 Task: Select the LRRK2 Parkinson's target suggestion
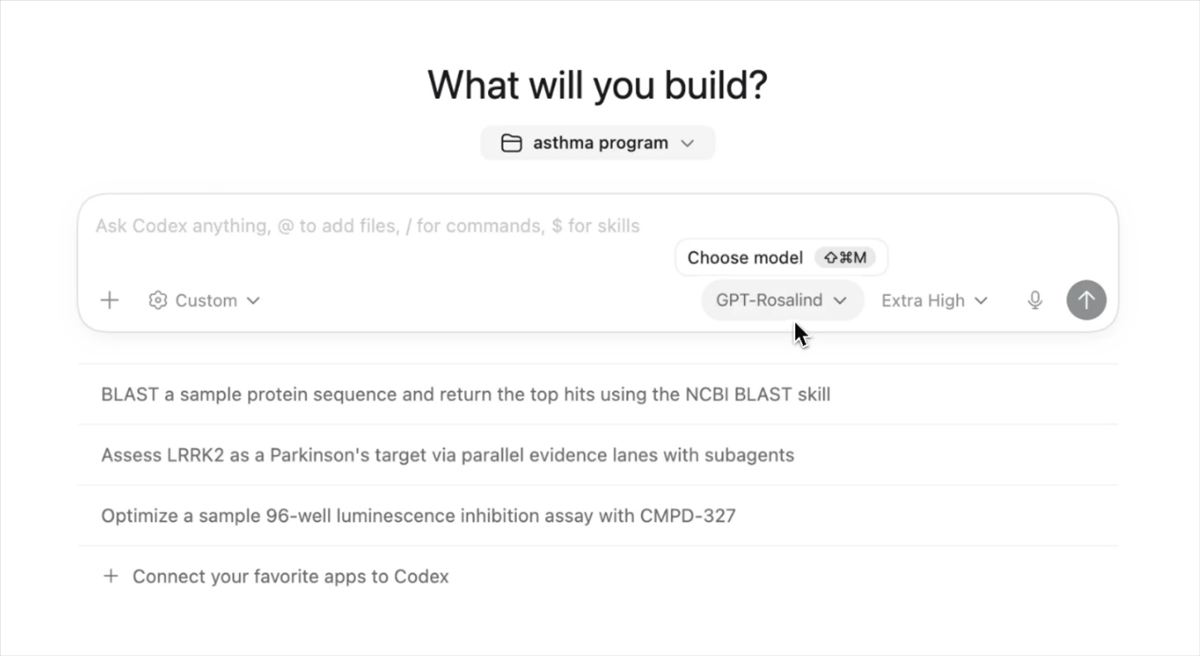pos(447,455)
